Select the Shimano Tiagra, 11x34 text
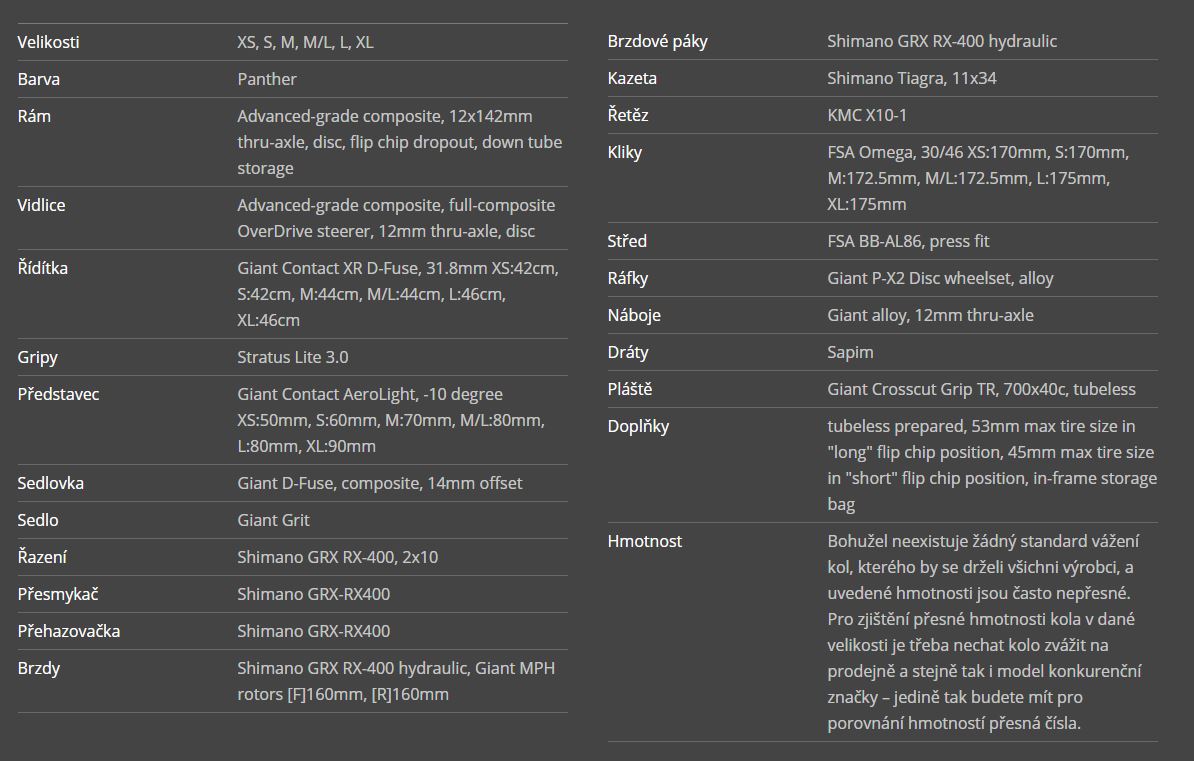The width and height of the screenshot is (1194, 761). (911, 78)
